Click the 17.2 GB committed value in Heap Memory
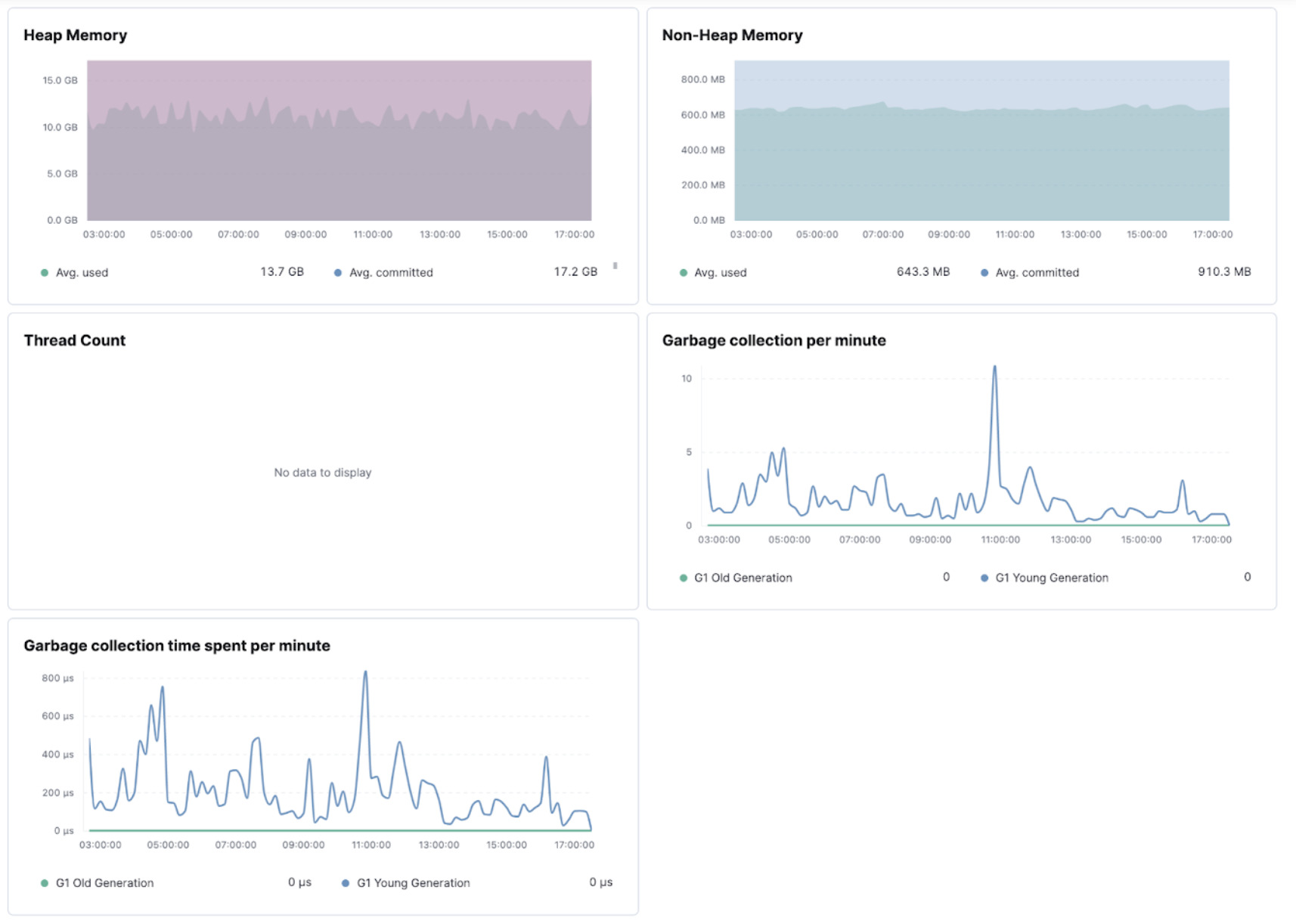 pos(575,271)
